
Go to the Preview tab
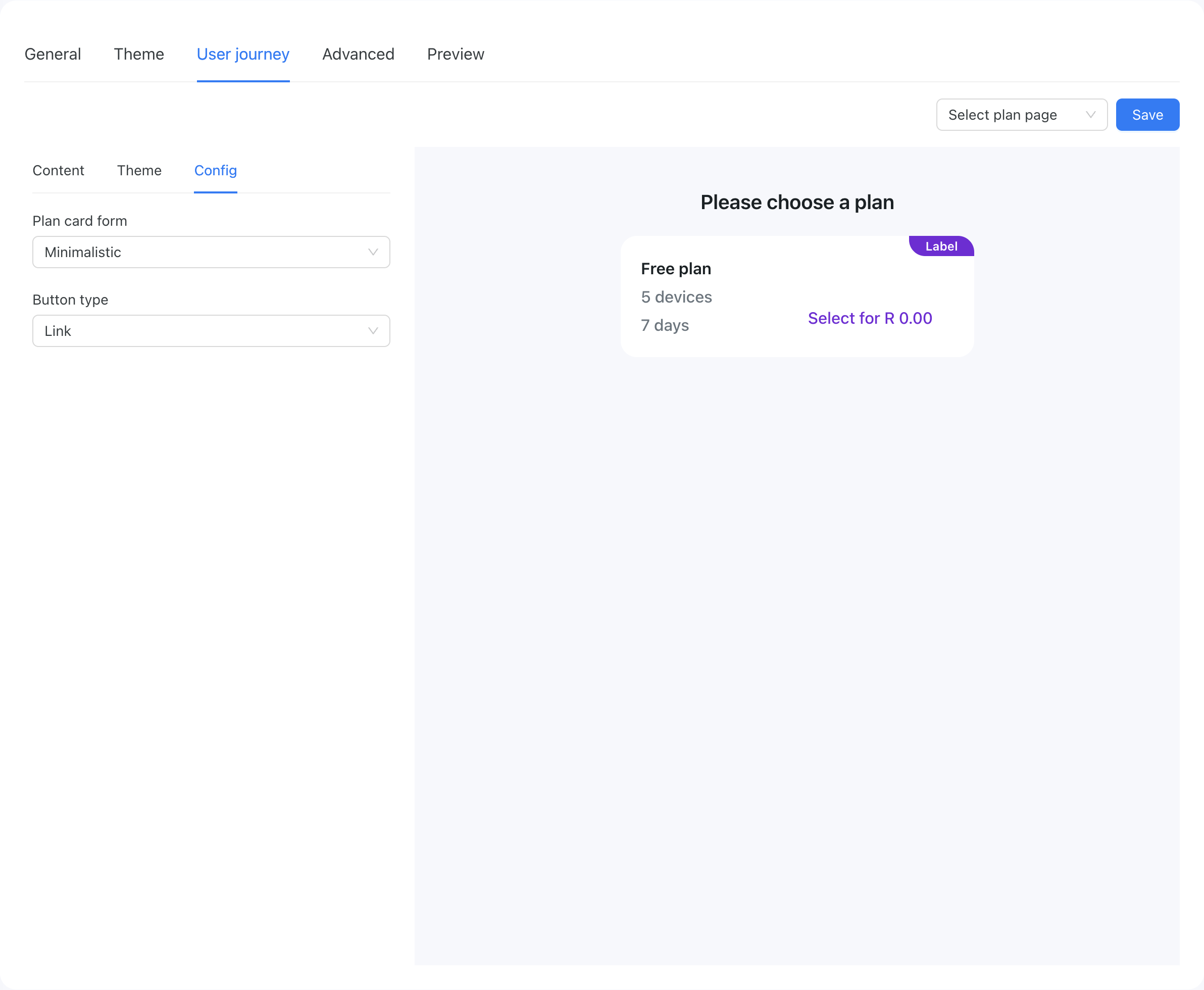456,54
